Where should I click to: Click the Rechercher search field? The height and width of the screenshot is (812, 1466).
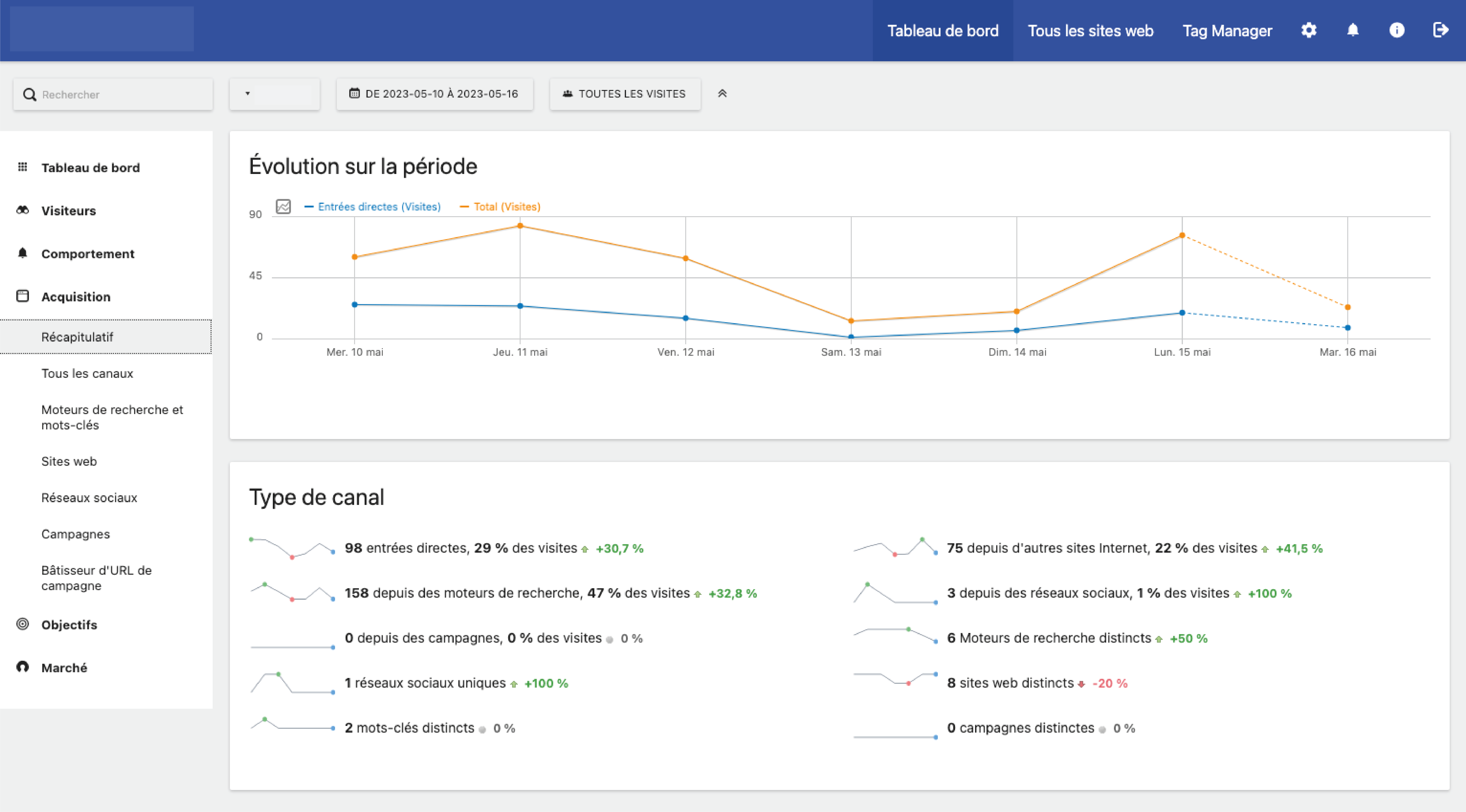113,94
